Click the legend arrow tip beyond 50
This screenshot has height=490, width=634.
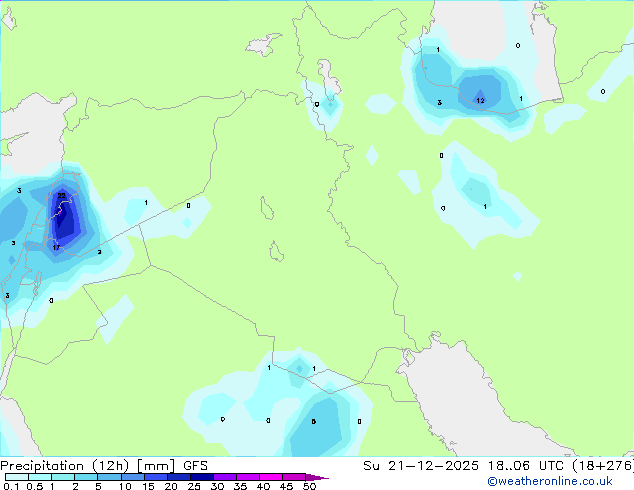coord(317,477)
